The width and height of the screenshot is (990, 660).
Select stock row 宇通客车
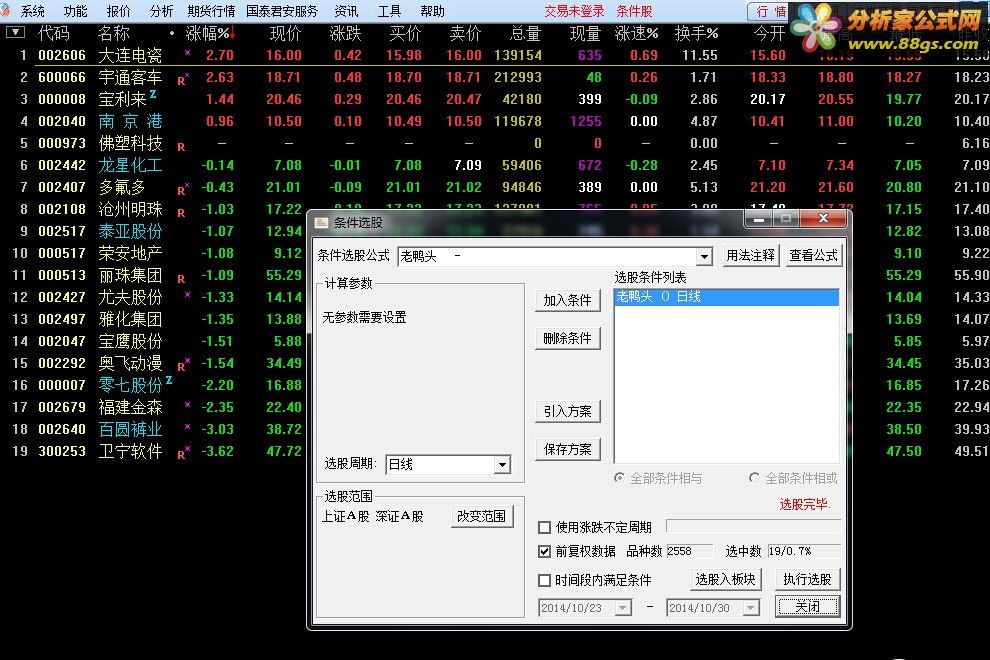[495, 77]
